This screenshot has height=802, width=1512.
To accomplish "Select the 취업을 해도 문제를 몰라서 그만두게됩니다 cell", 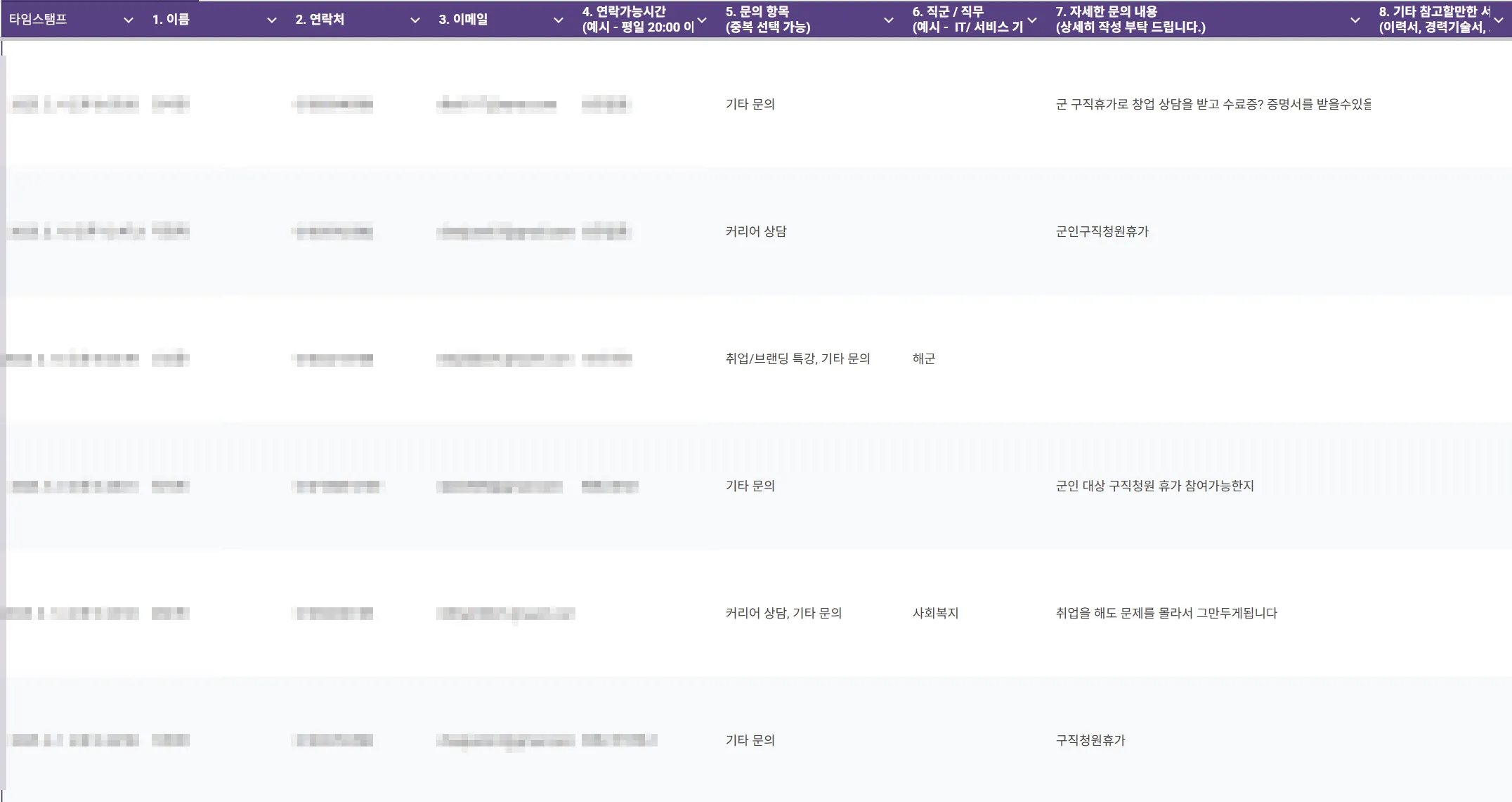I will (1166, 614).
